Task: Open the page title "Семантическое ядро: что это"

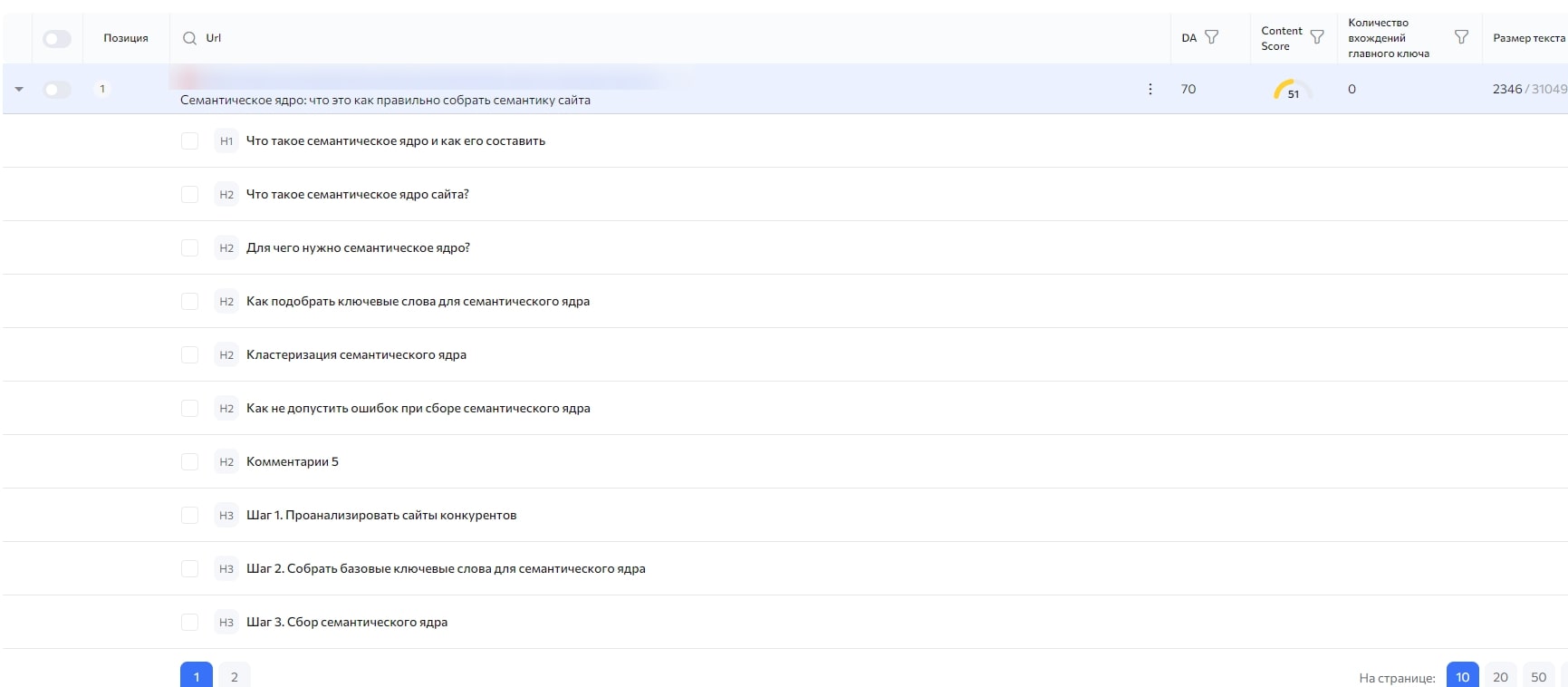Action: pos(385,101)
